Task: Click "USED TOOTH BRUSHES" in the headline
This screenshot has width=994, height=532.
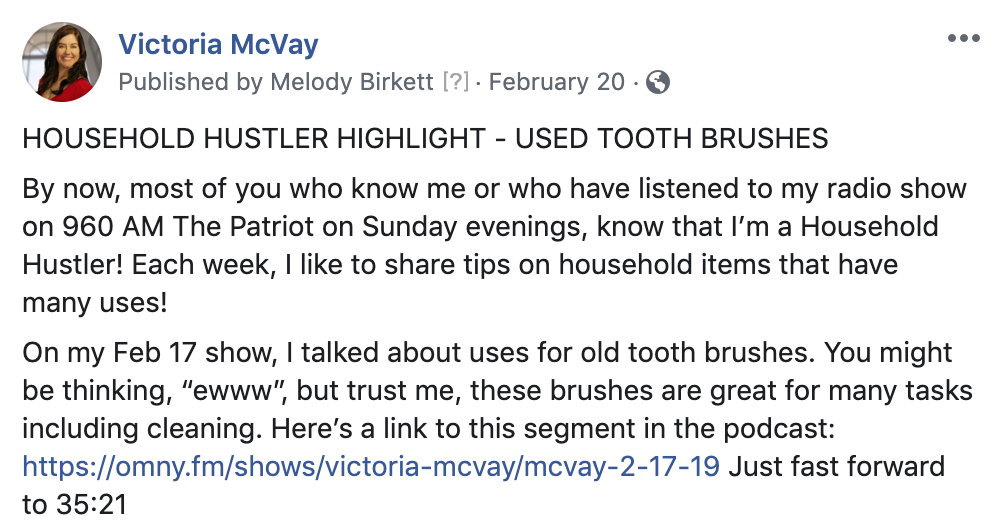Action: coord(671,138)
